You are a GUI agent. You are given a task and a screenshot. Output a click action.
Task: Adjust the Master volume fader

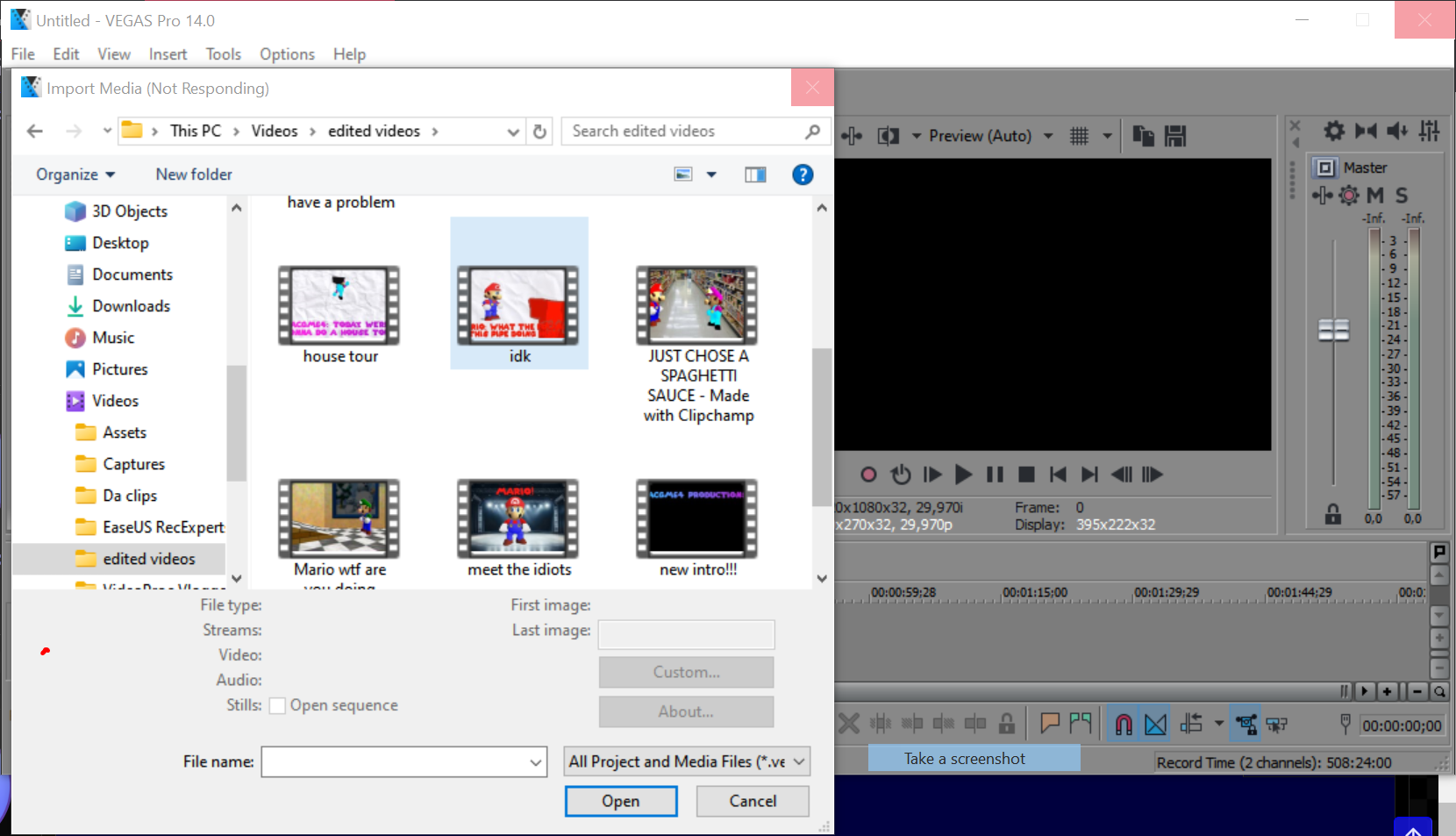1334,330
